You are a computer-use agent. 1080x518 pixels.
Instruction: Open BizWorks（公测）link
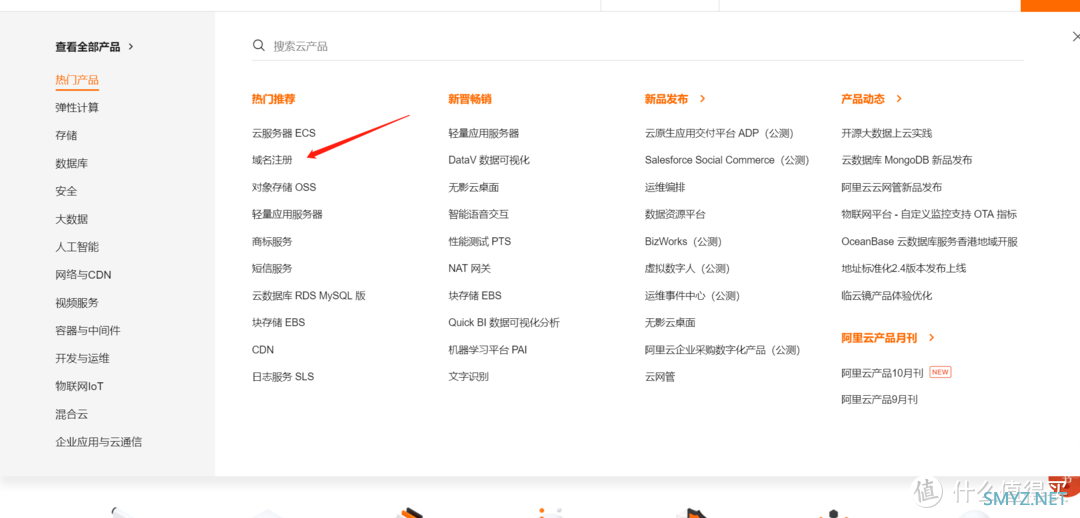(x=683, y=242)
